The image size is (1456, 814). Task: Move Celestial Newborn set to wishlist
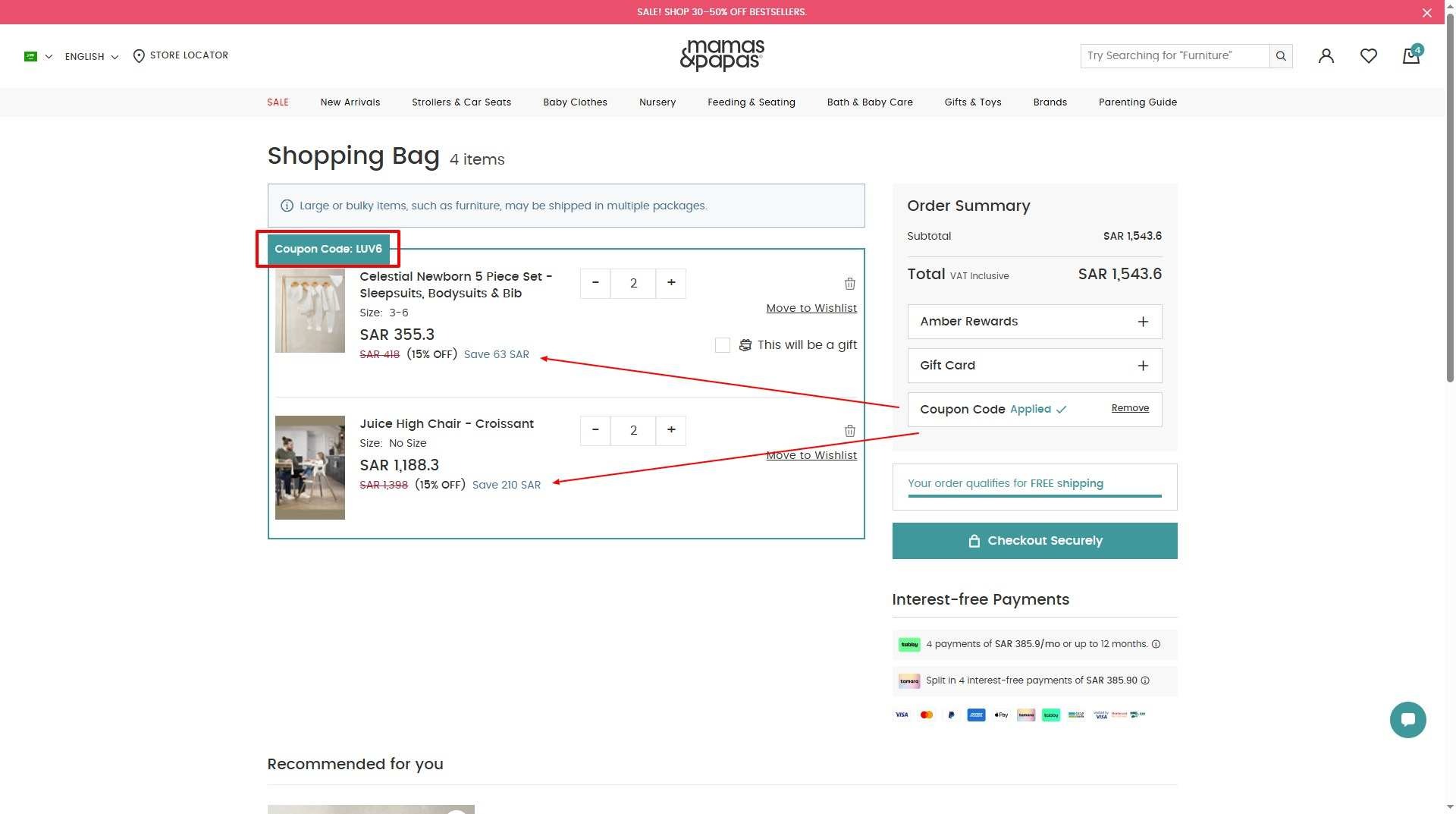tap(811, 308)
